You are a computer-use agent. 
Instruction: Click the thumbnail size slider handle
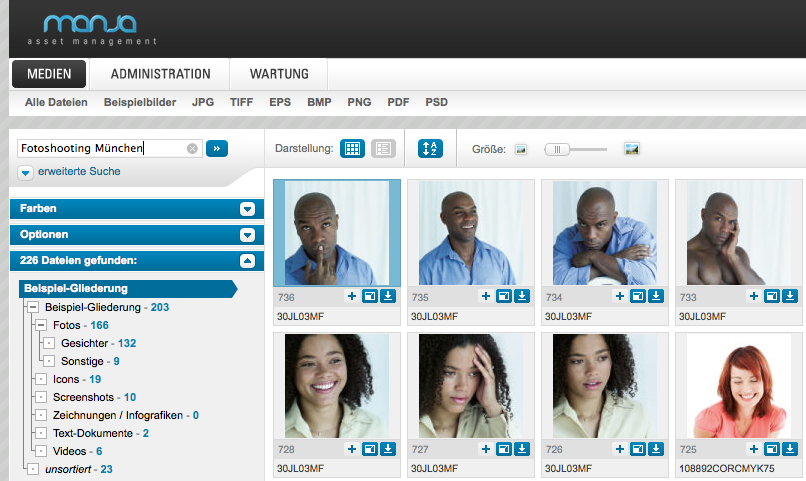[x=558, y=149]
